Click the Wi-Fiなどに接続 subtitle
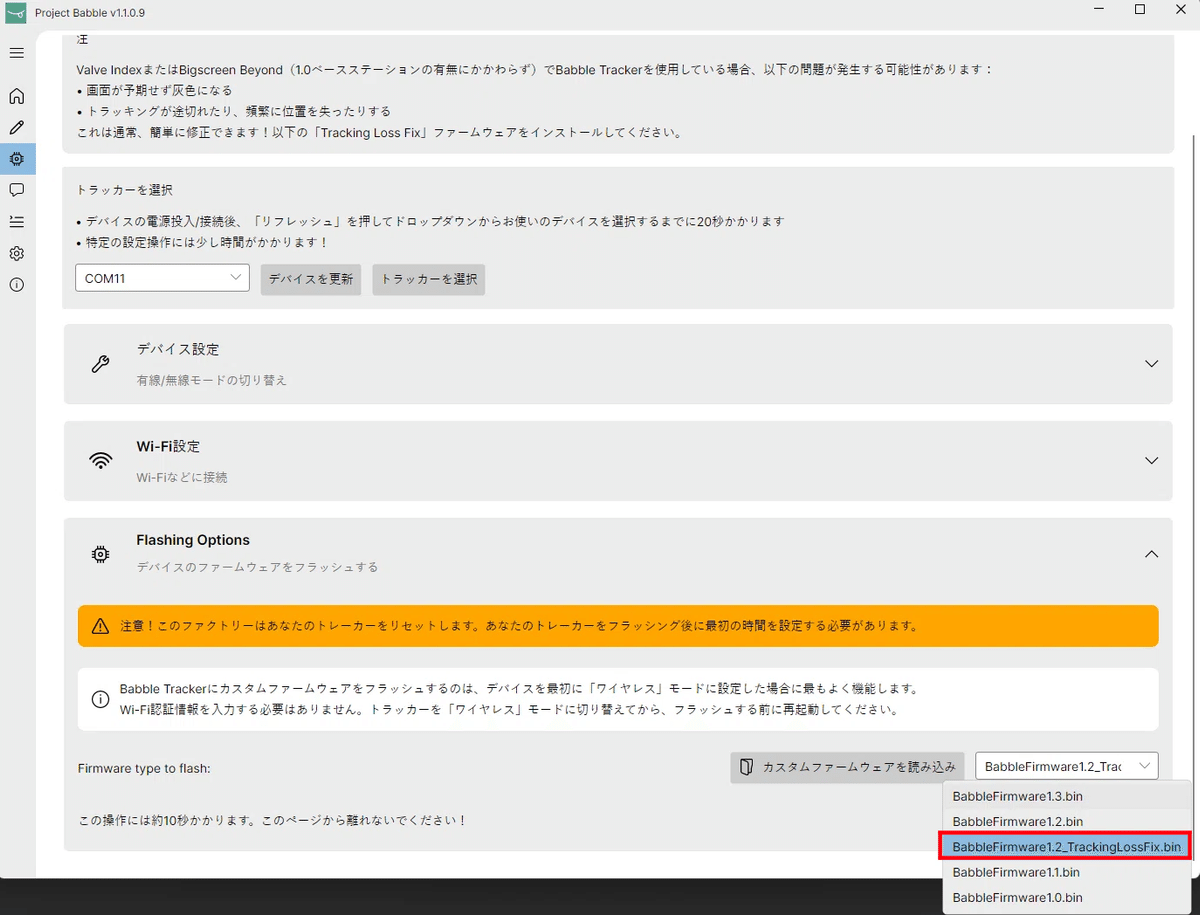The height and width of the screenshot is (915, 1200). click(182, 478)
